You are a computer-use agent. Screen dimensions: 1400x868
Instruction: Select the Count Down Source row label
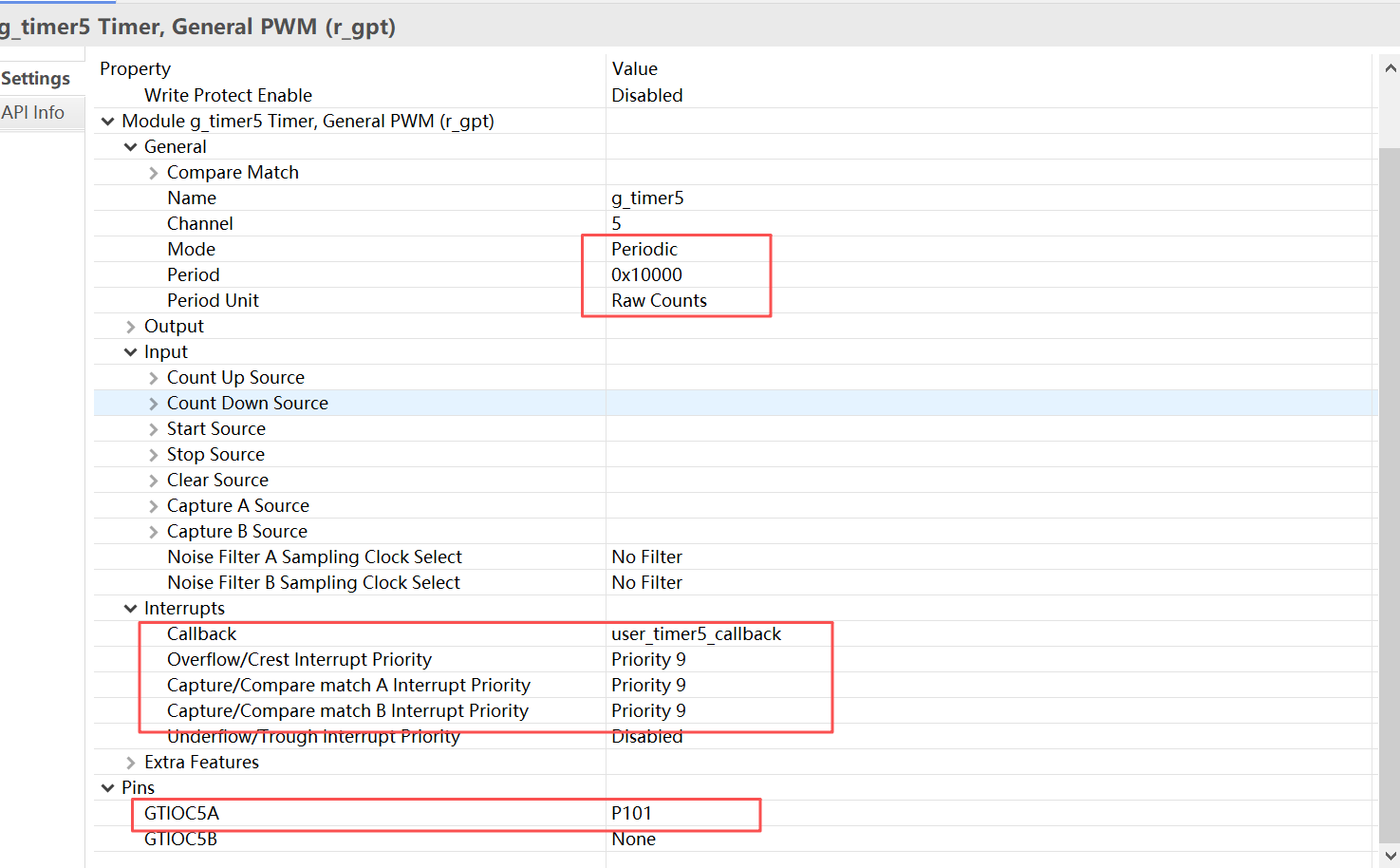point(248,403)
